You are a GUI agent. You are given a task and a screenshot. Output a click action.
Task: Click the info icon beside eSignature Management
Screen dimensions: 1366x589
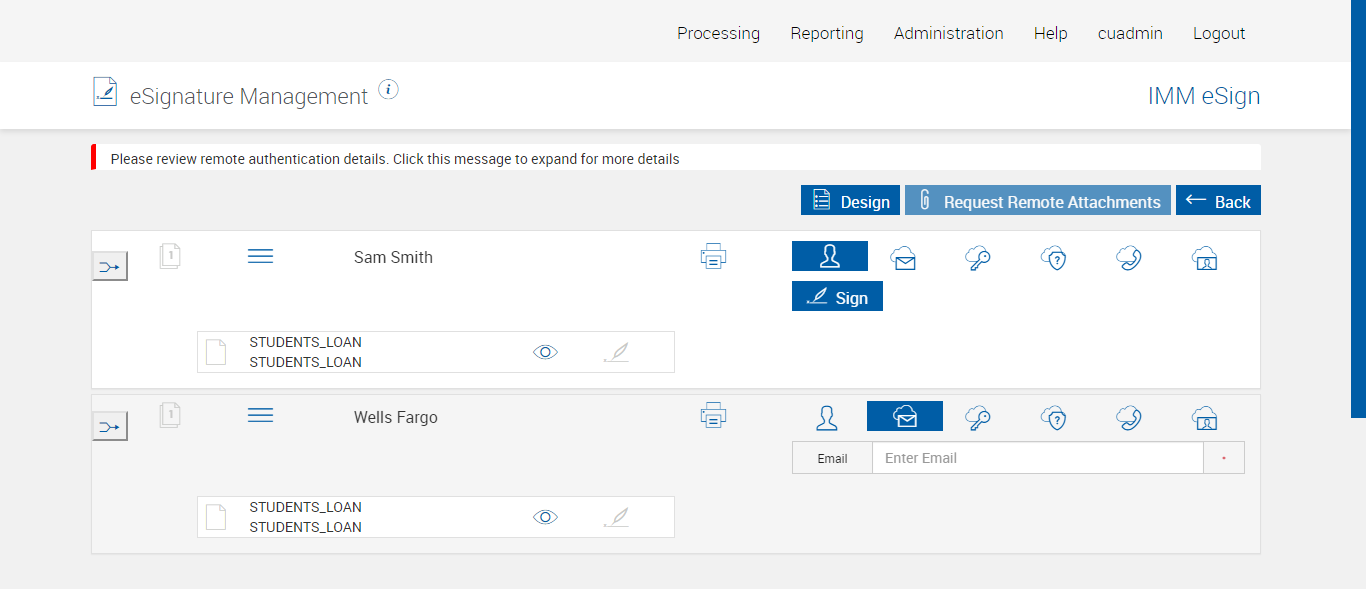(389, 90)
